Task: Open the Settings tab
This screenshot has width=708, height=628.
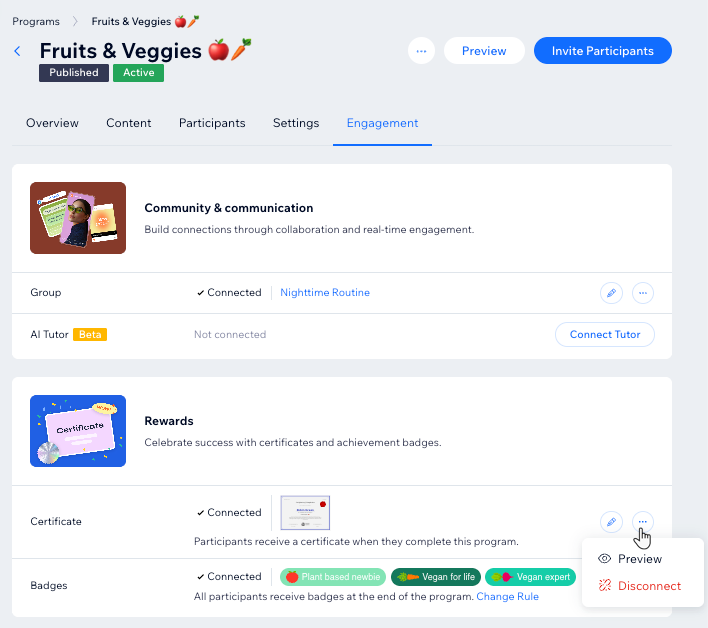Action: click(x=296, y=123)
